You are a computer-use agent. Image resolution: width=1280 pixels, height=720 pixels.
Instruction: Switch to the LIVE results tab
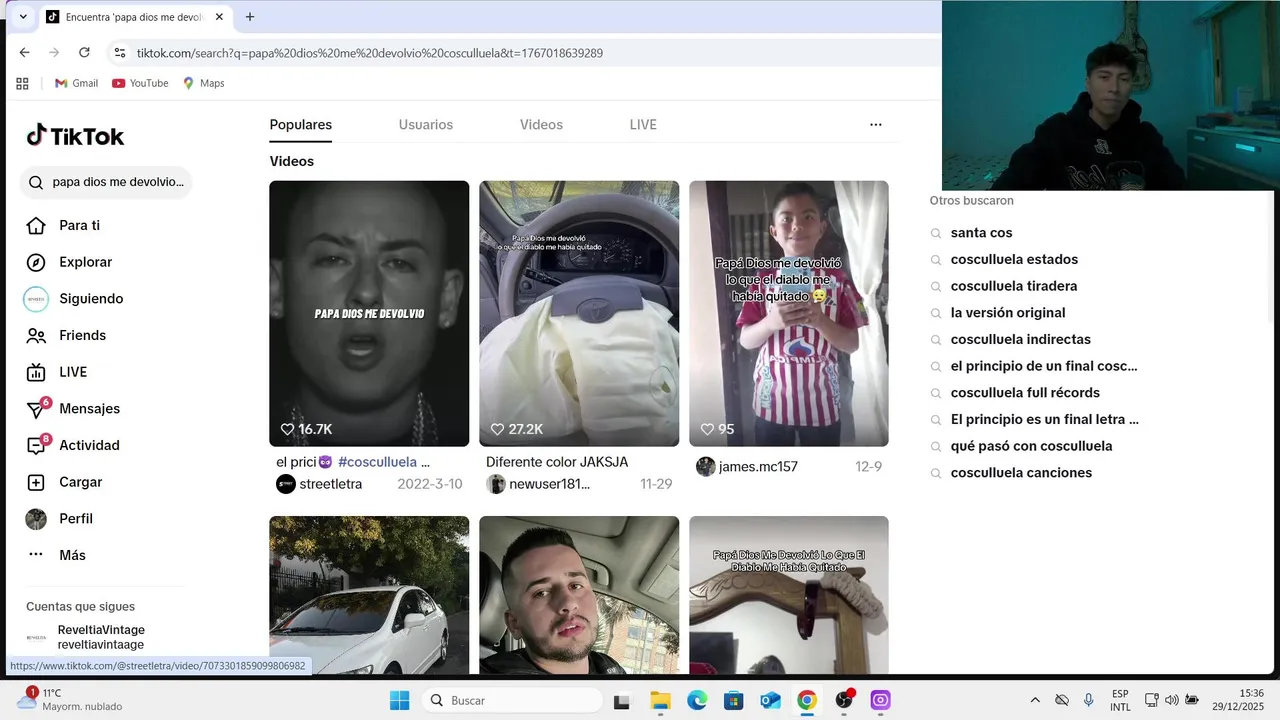pyautogui.click(x=643, y=125)
